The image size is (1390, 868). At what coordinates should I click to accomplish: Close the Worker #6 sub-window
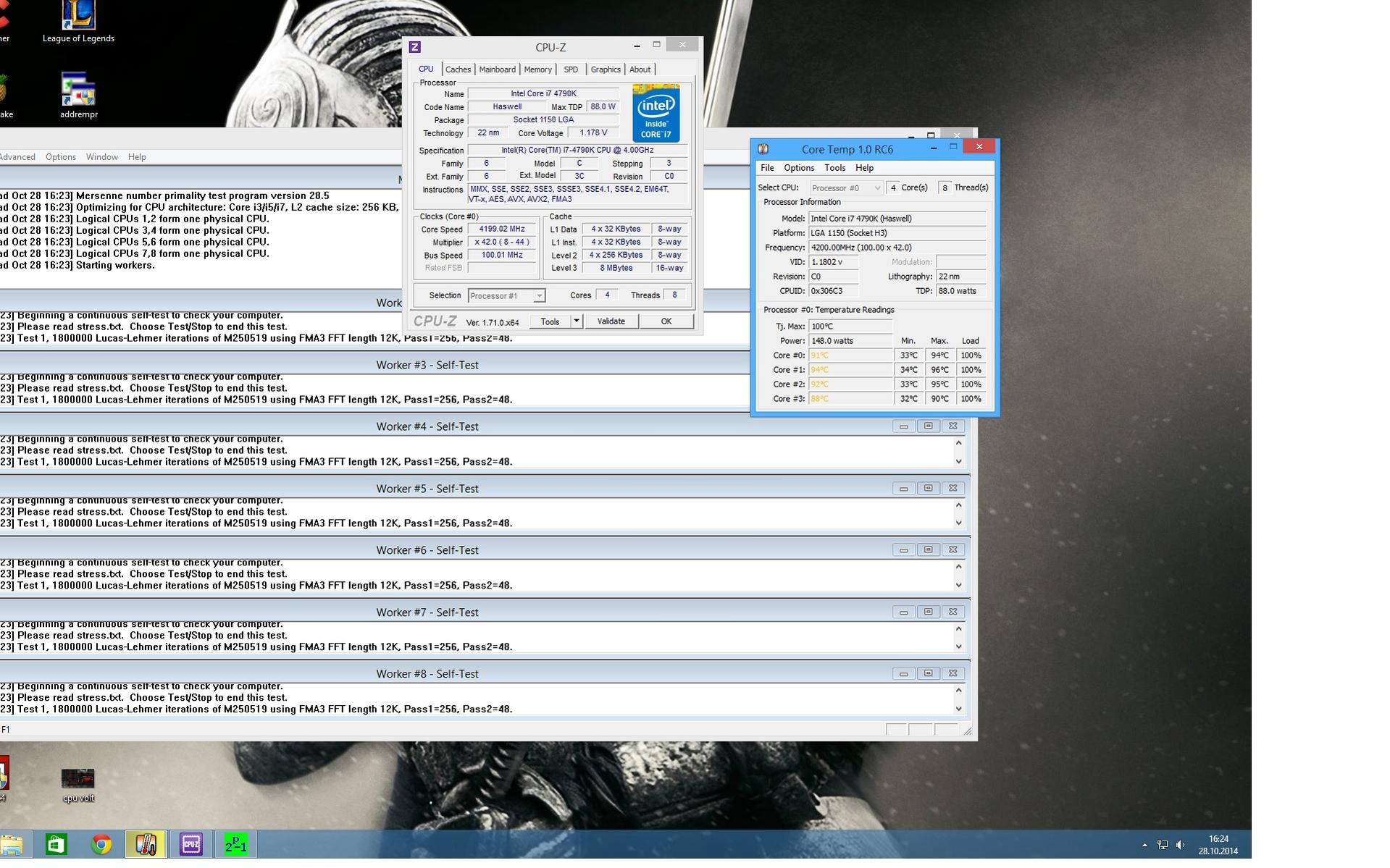click(x=953, y=549)
